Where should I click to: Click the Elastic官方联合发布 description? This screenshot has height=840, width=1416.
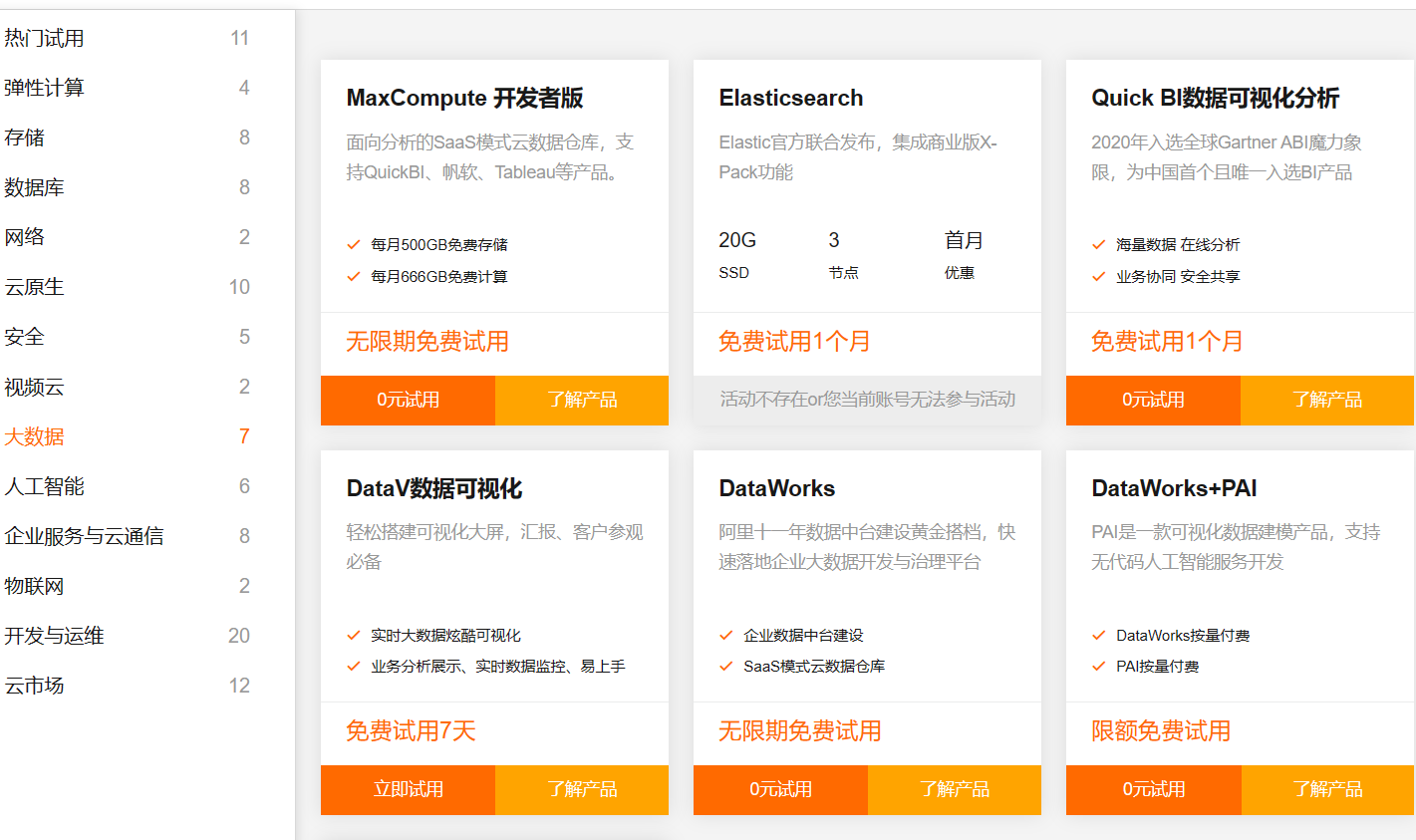858,157
